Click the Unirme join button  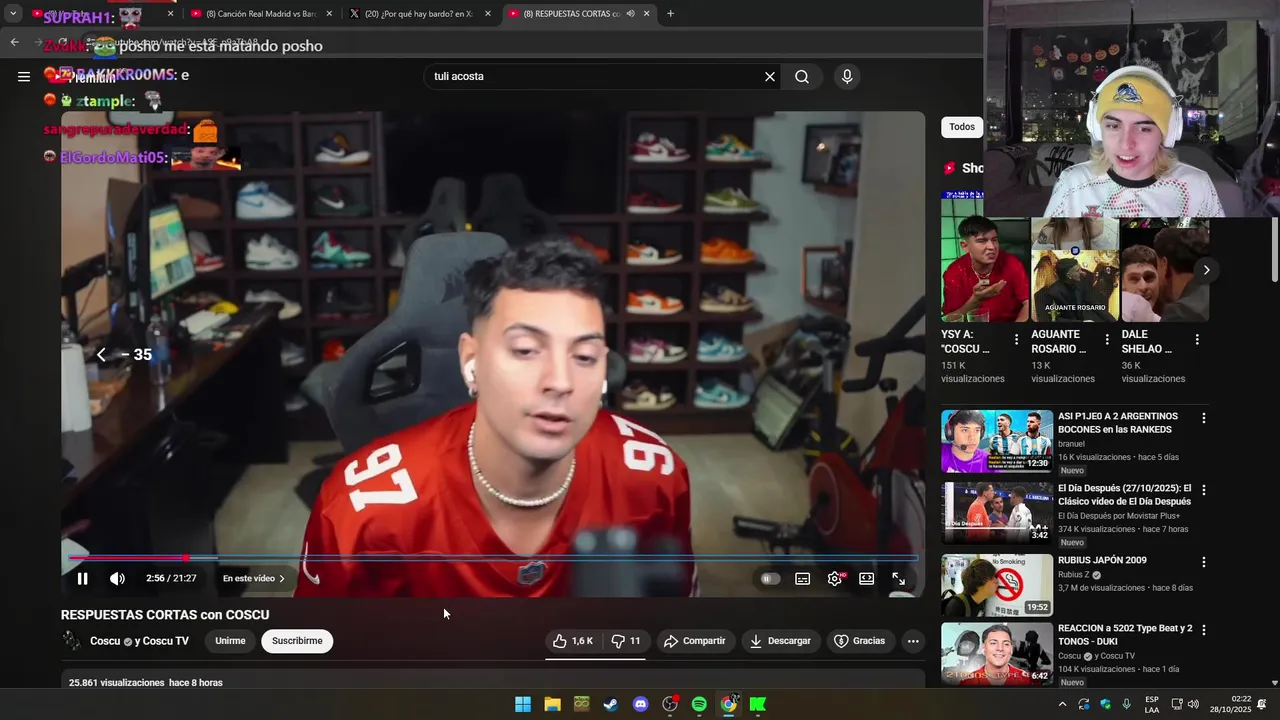pyautogui.click(x=230, y=641)
